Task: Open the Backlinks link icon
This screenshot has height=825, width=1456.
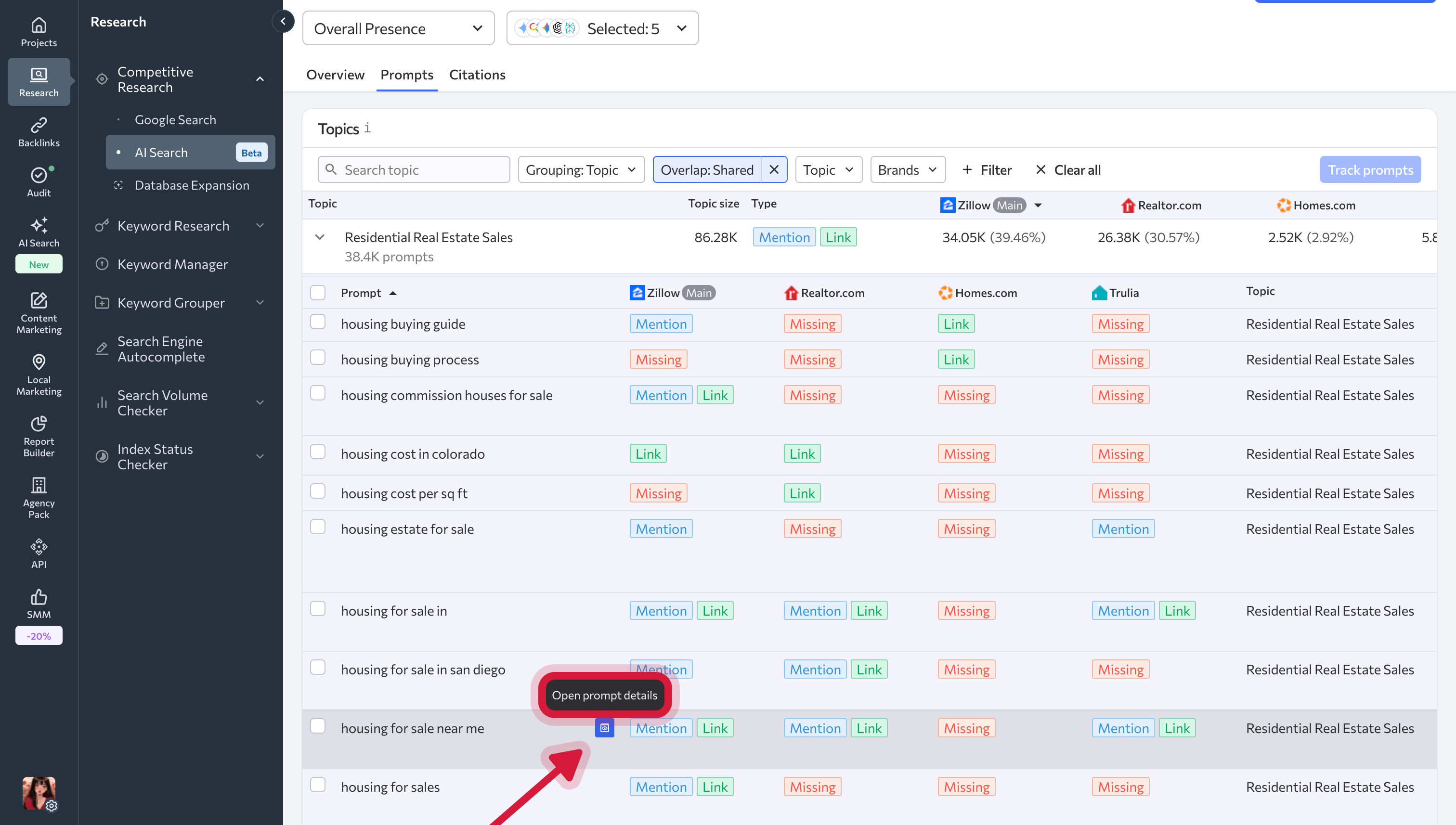Action: (39, 125)
